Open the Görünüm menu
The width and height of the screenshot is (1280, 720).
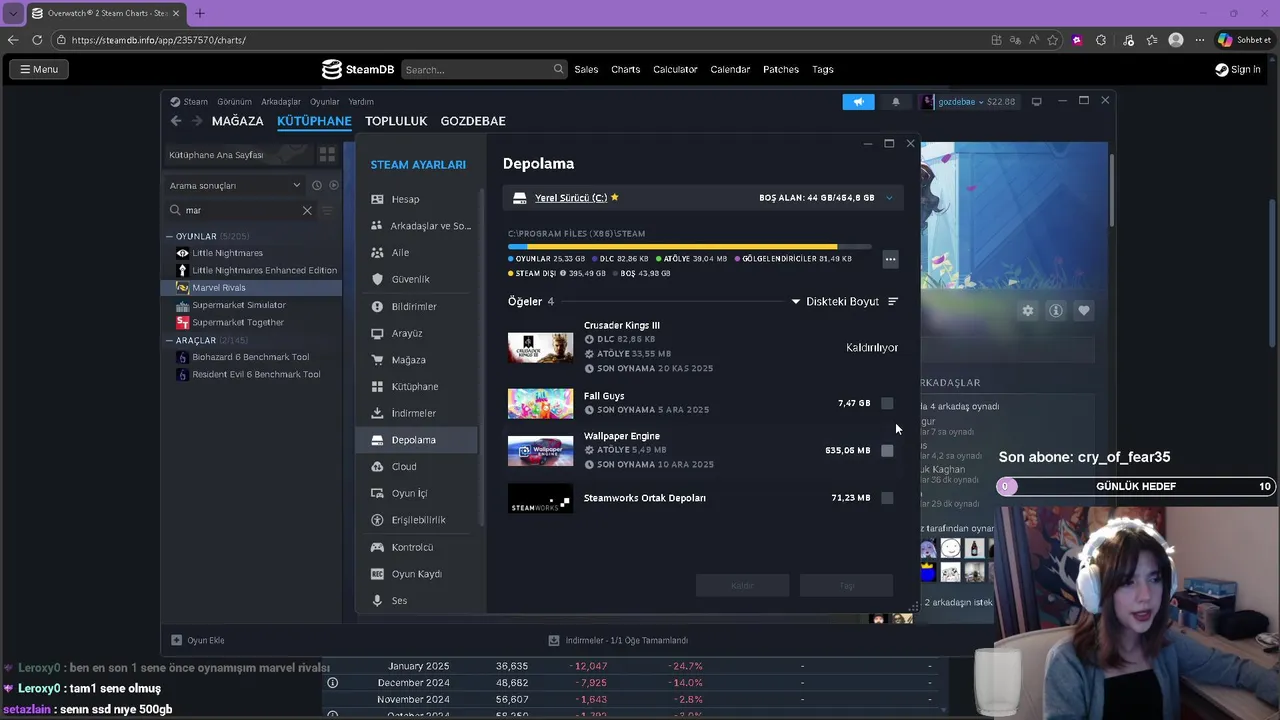(x=235, y=102)
